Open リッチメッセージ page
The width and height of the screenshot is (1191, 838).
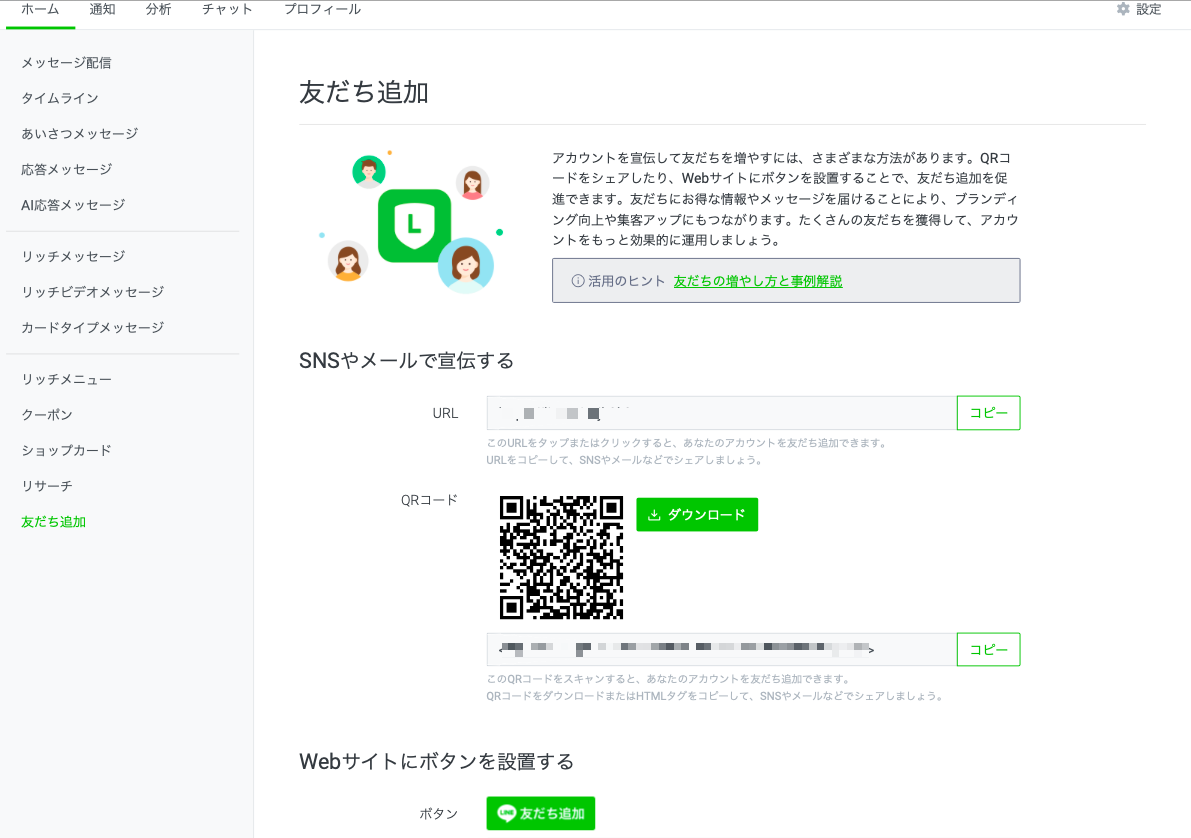[73, 257]
